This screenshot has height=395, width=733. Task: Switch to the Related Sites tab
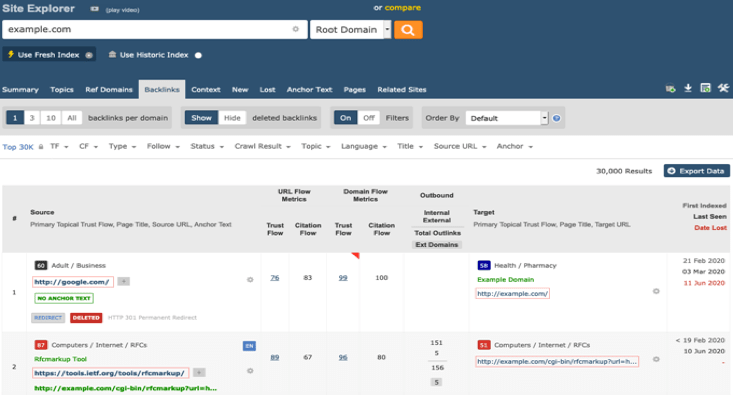[402, 89]
